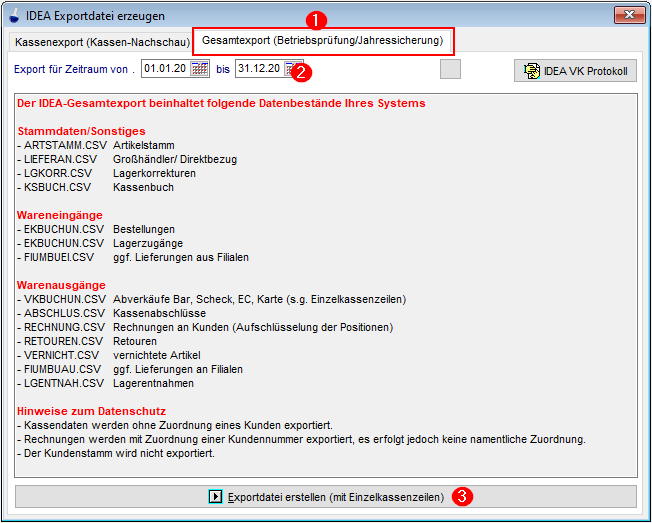The width and height of the screenshot is (652, 523).
Task: Click the FIUMBUEI.CSV Lieferungen aus Filialen line
Action: [133, 257]
